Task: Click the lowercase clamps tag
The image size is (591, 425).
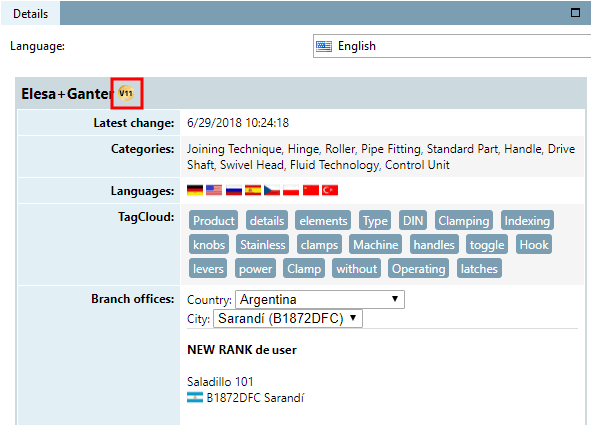Action: click(319, 245)
